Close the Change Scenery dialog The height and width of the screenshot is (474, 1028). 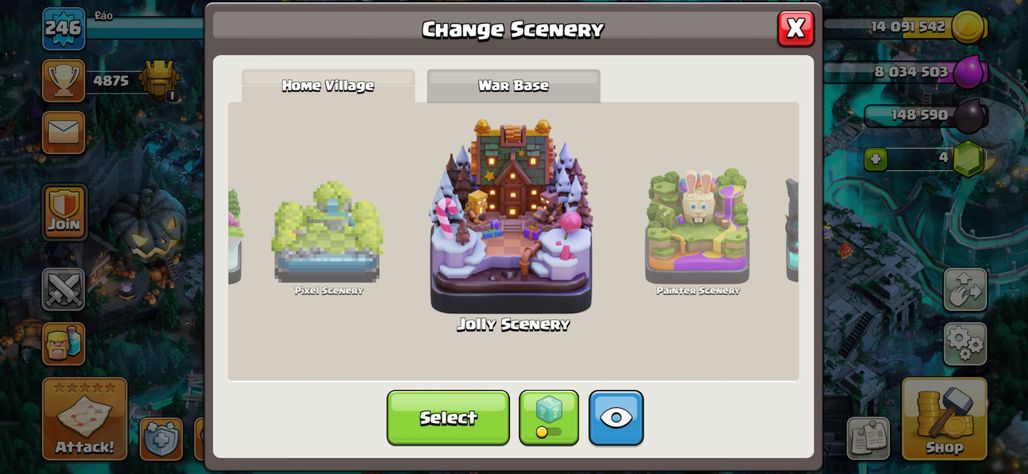pos(796,28)
